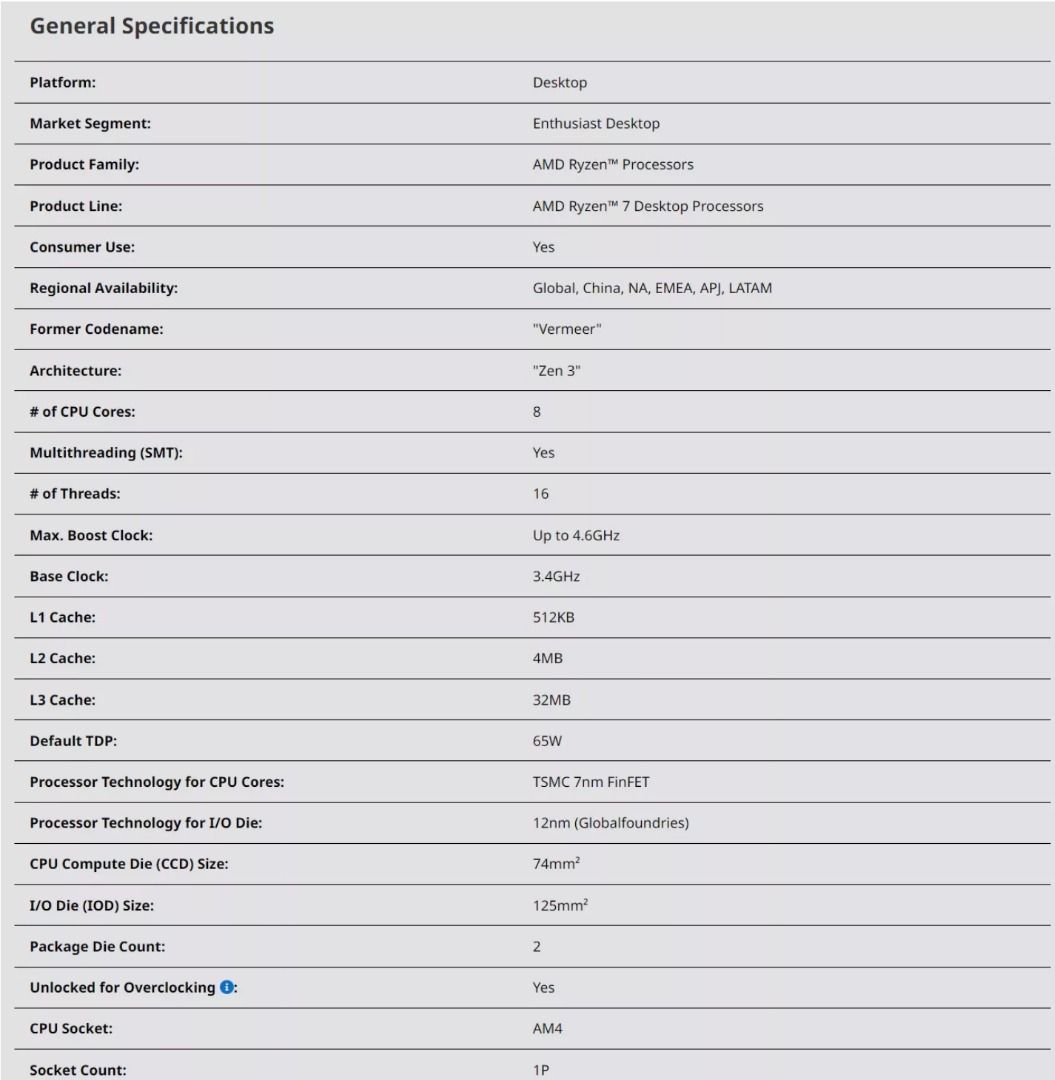
Task: Click the Base Clock label
Action: coord(69,577)
